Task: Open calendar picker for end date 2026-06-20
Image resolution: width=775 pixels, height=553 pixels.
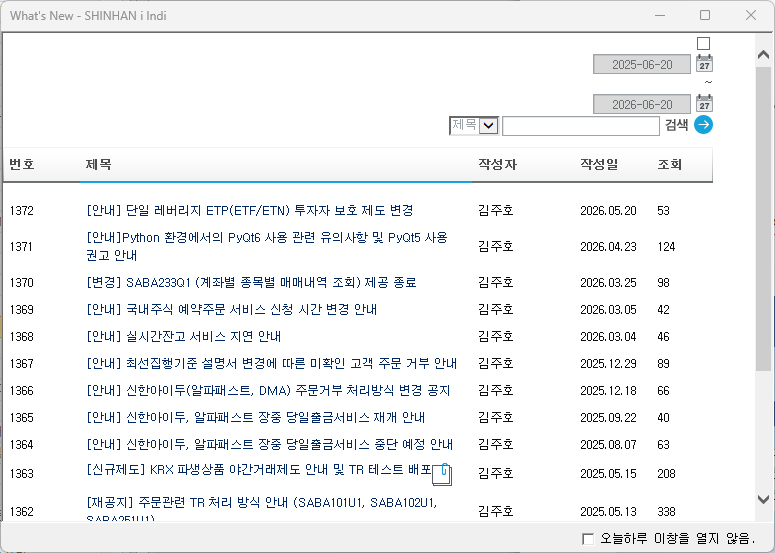Action: (x=704, y=103)
